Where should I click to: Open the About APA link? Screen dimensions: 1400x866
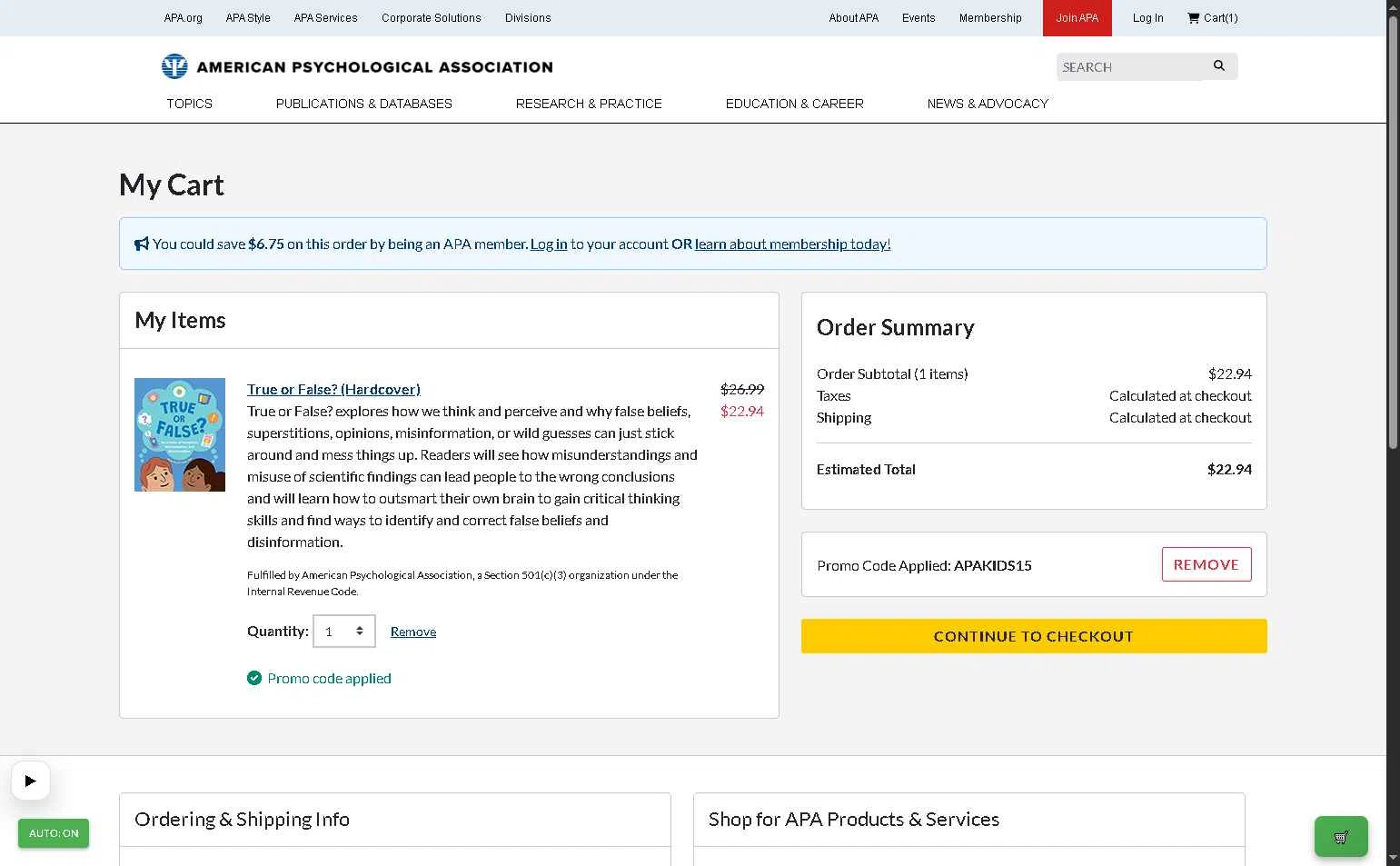[854, 18]
